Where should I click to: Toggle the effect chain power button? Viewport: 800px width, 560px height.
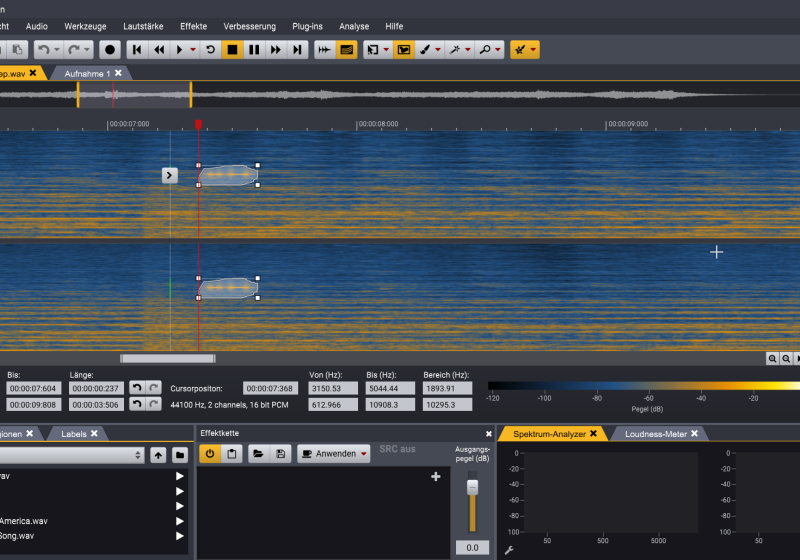click(210, 453)
